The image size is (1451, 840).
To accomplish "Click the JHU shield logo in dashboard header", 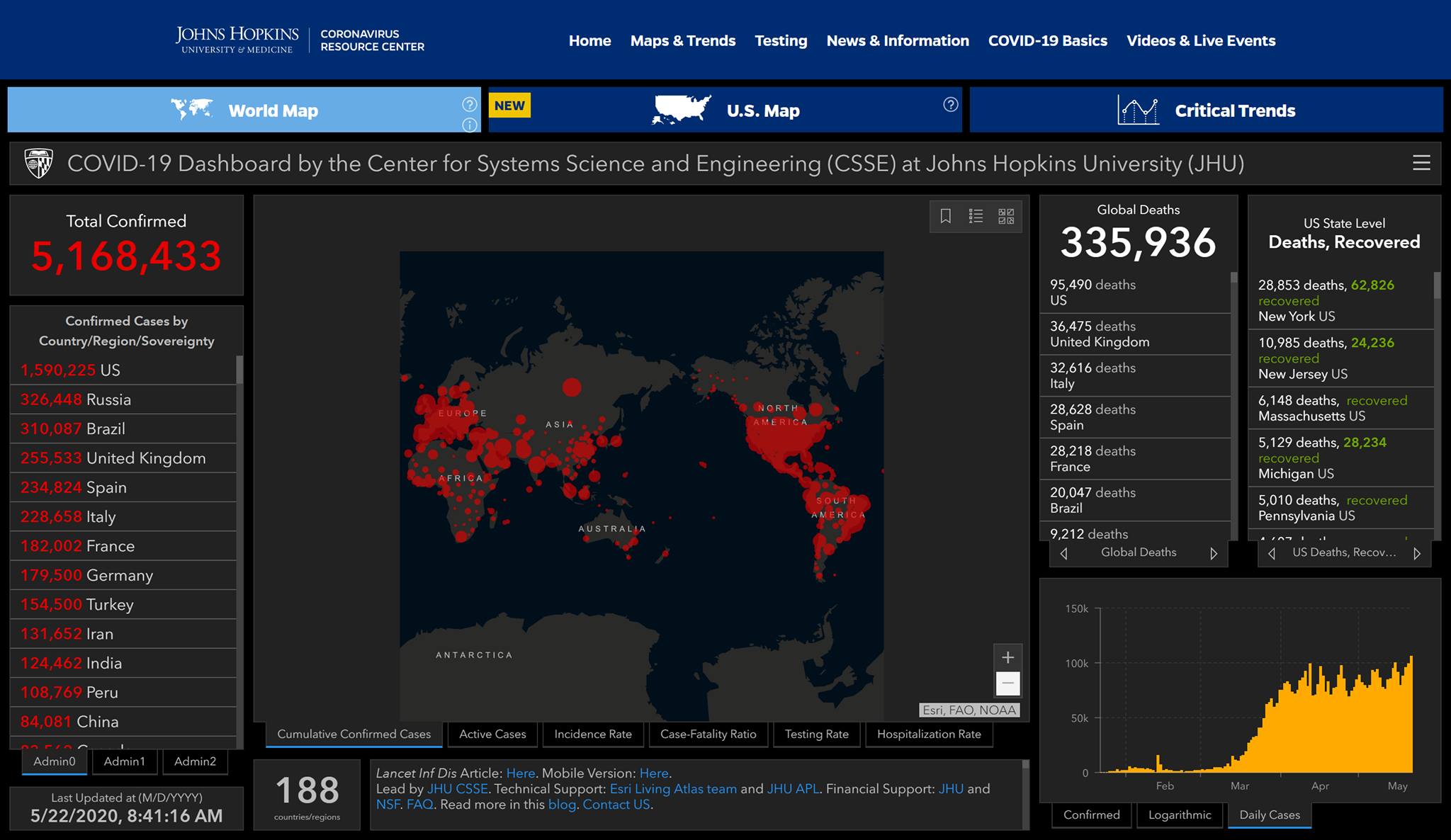I will (38, 164).
